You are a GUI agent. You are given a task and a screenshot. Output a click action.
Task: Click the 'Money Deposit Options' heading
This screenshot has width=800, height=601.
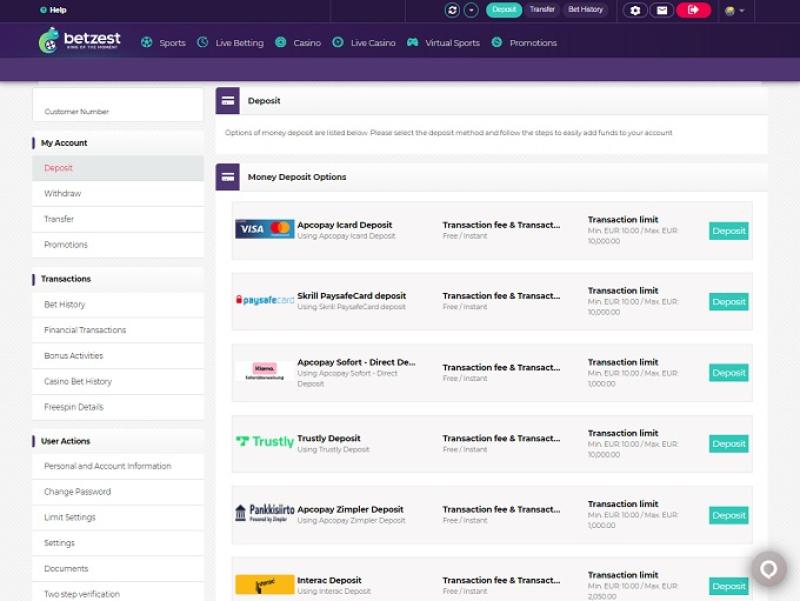[x=297, y=177]
